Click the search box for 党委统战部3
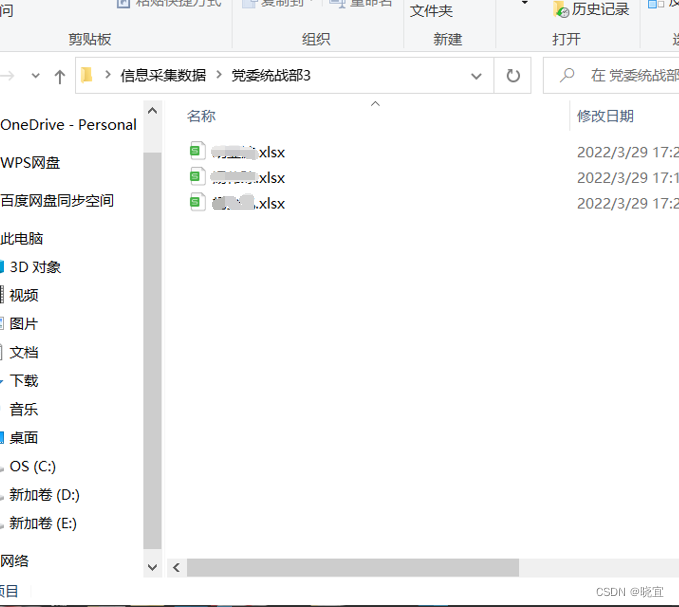This screenshot has height=607, width=679. click(x=611, y=76)
